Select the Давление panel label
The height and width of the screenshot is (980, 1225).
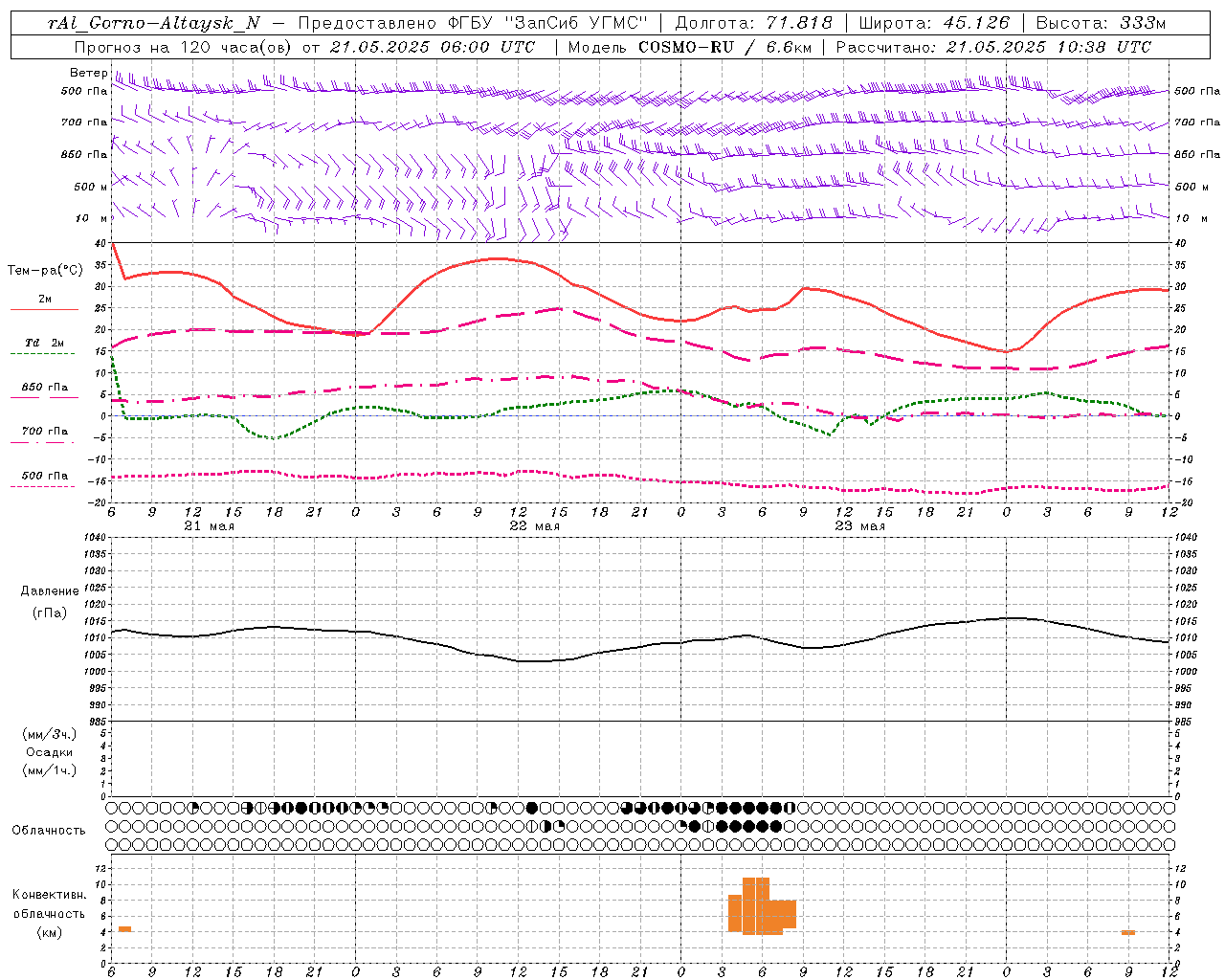[50, 590]
